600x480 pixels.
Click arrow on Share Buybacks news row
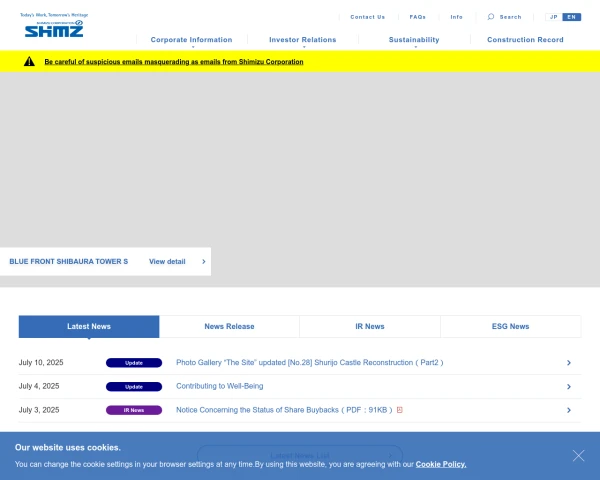[x=569, y=410]
